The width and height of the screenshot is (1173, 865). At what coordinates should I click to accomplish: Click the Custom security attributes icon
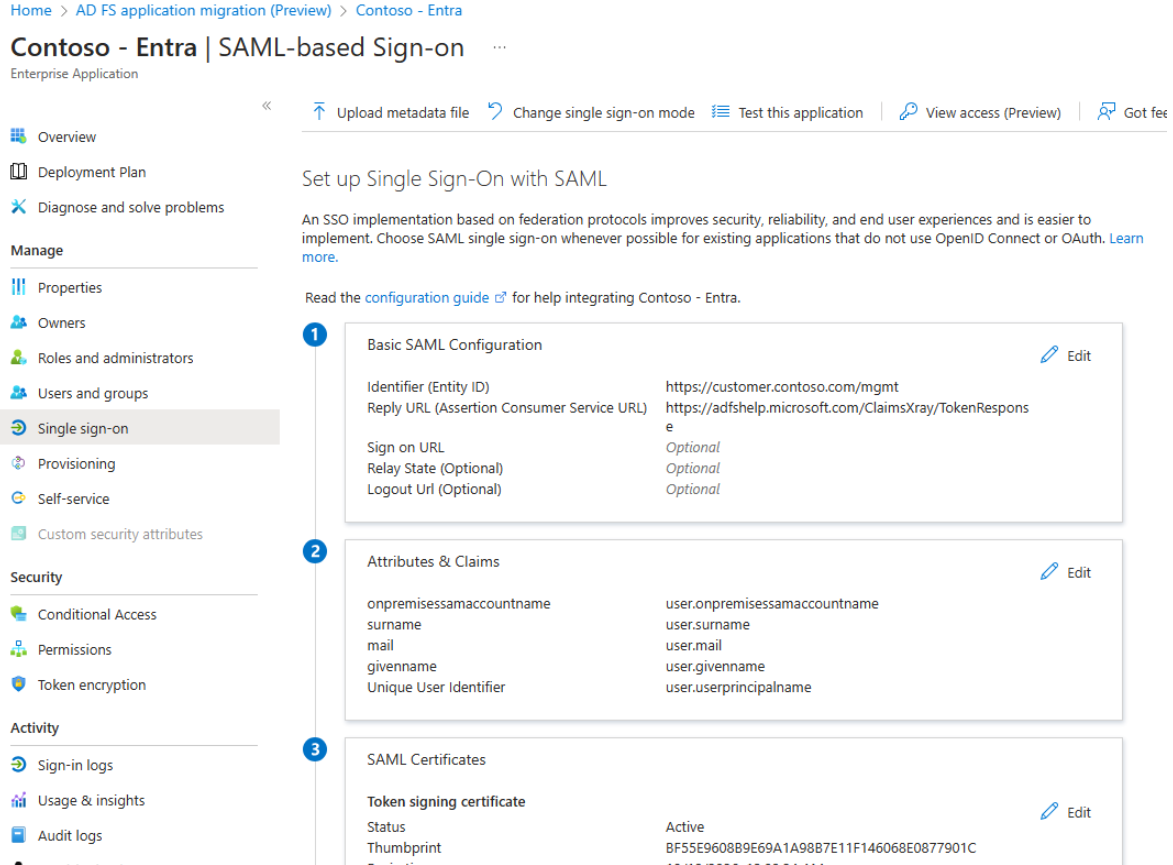click(19, 534)
